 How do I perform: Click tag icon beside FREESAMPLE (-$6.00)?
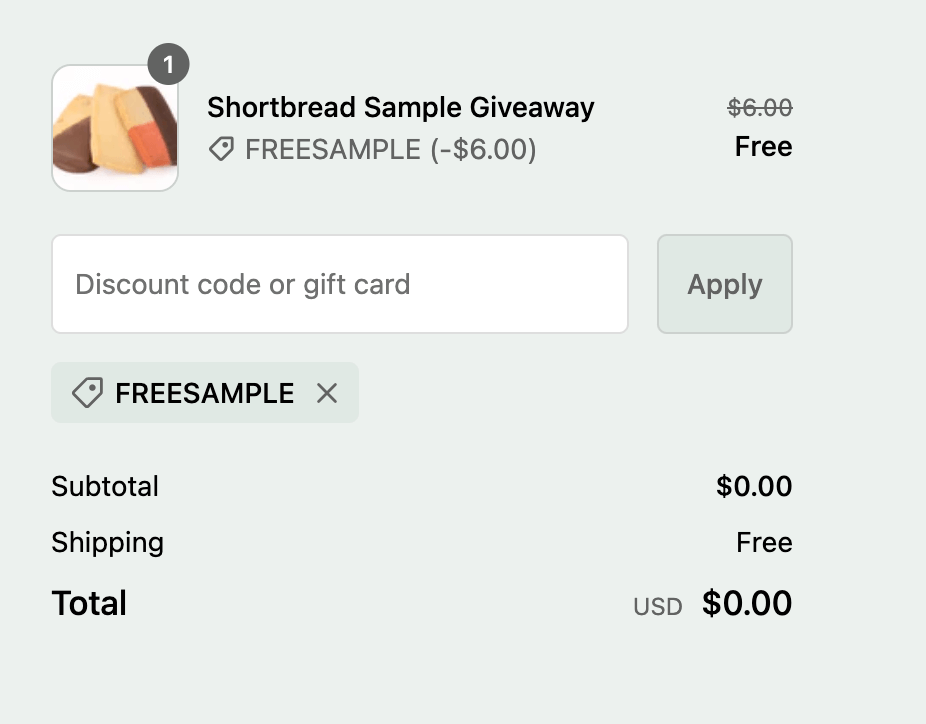pos(221,150)
